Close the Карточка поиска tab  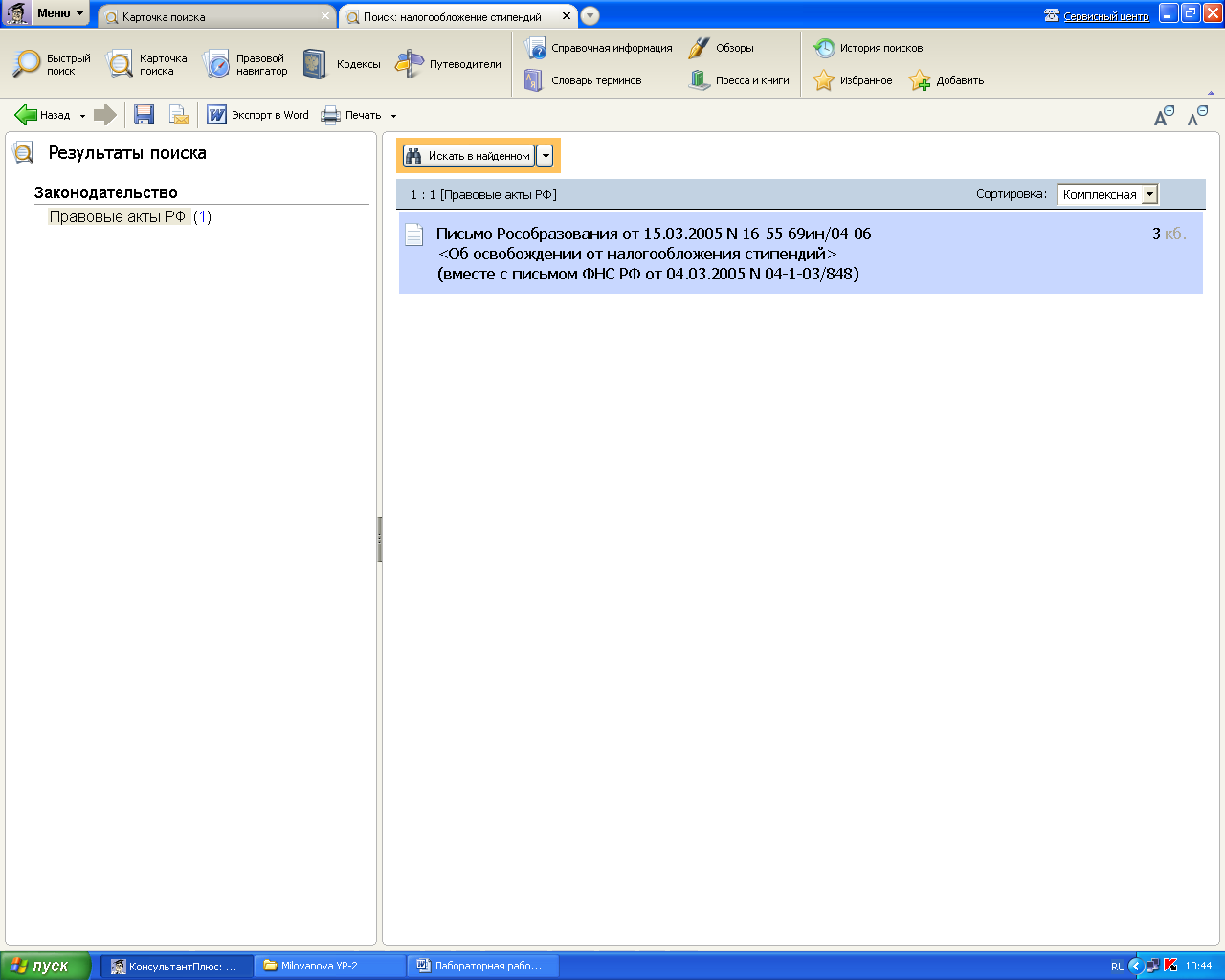pos(325,16)
